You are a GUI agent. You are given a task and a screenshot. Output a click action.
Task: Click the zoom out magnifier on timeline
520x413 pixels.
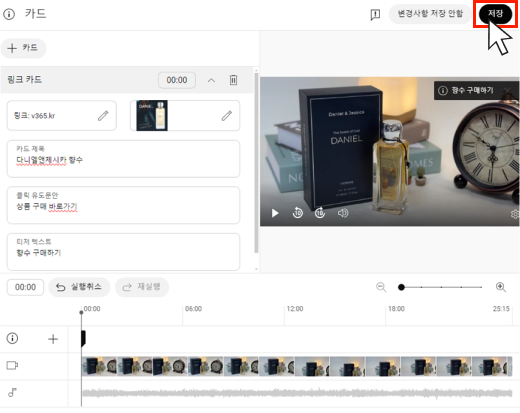click(381, 287)
